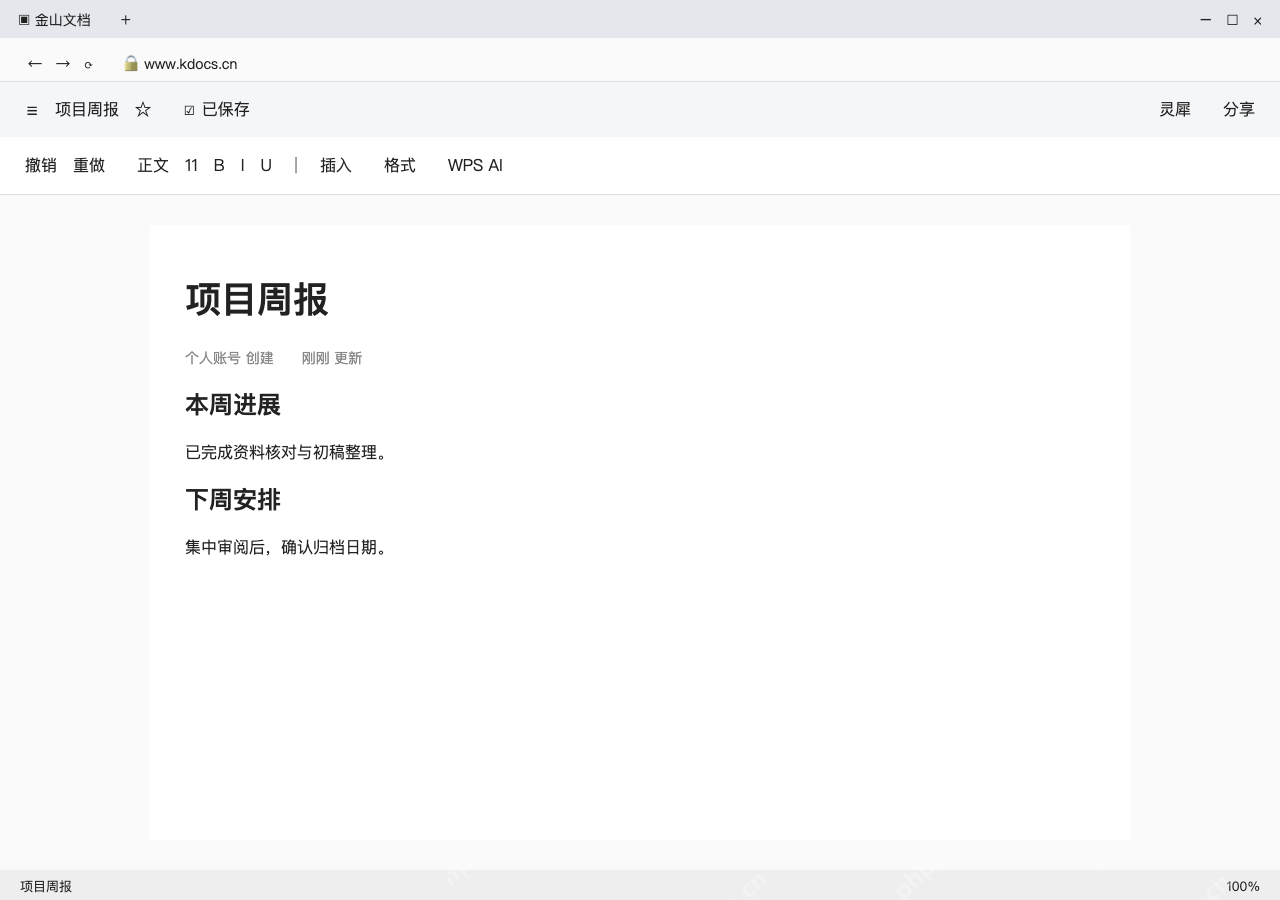Apply bold with the B button
This screenshot has width=1280, height=900.
[x=219, y=165]
